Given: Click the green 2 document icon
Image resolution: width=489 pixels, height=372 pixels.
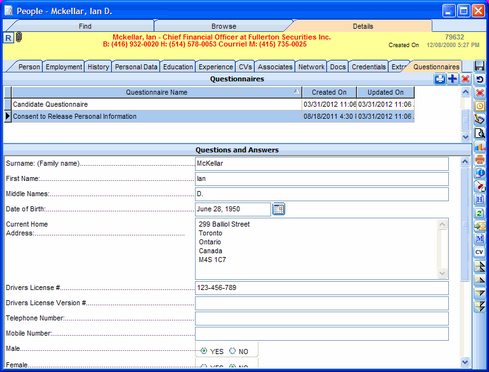Looking at the screenshot, I should click(480, 213).
